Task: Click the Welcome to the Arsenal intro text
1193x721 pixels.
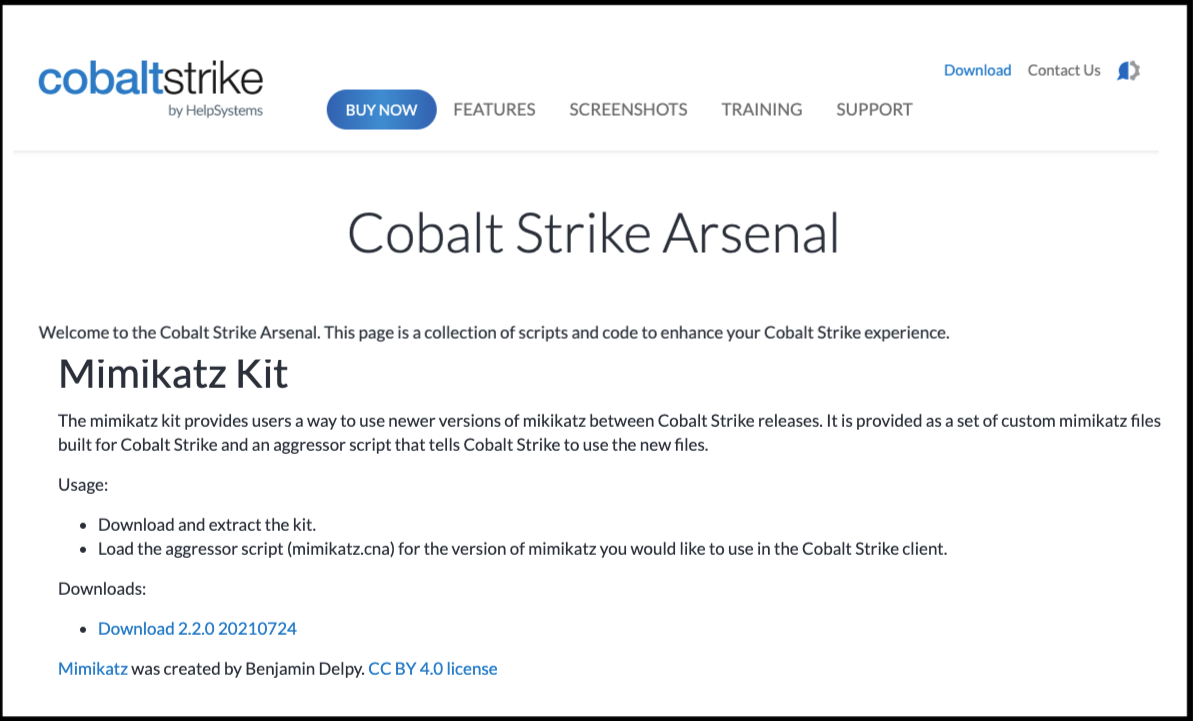Action: click(x=493, y=333)
